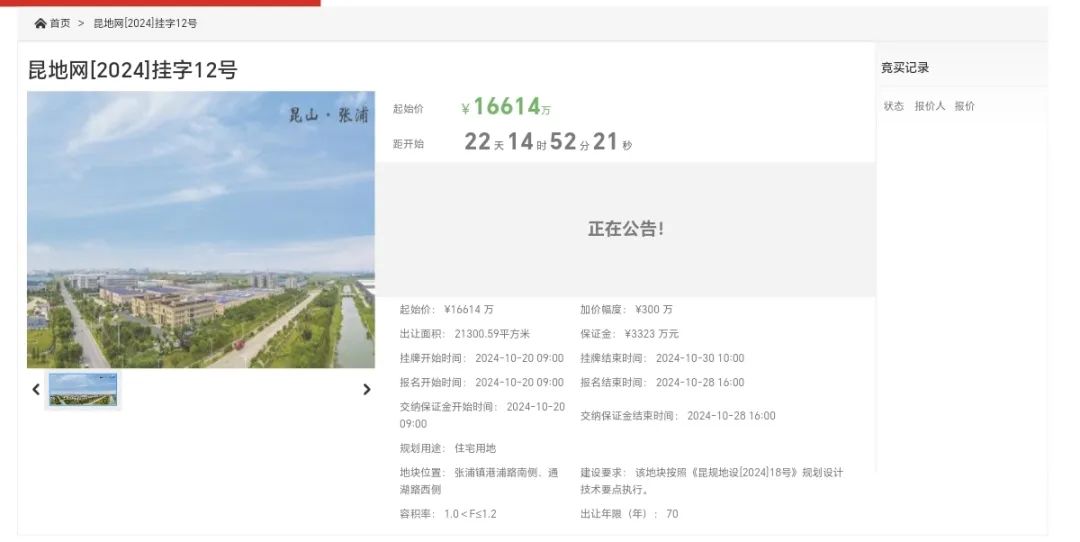Show next image with right arrow
The image size is (1080, 542).
[x=366, y=389]
